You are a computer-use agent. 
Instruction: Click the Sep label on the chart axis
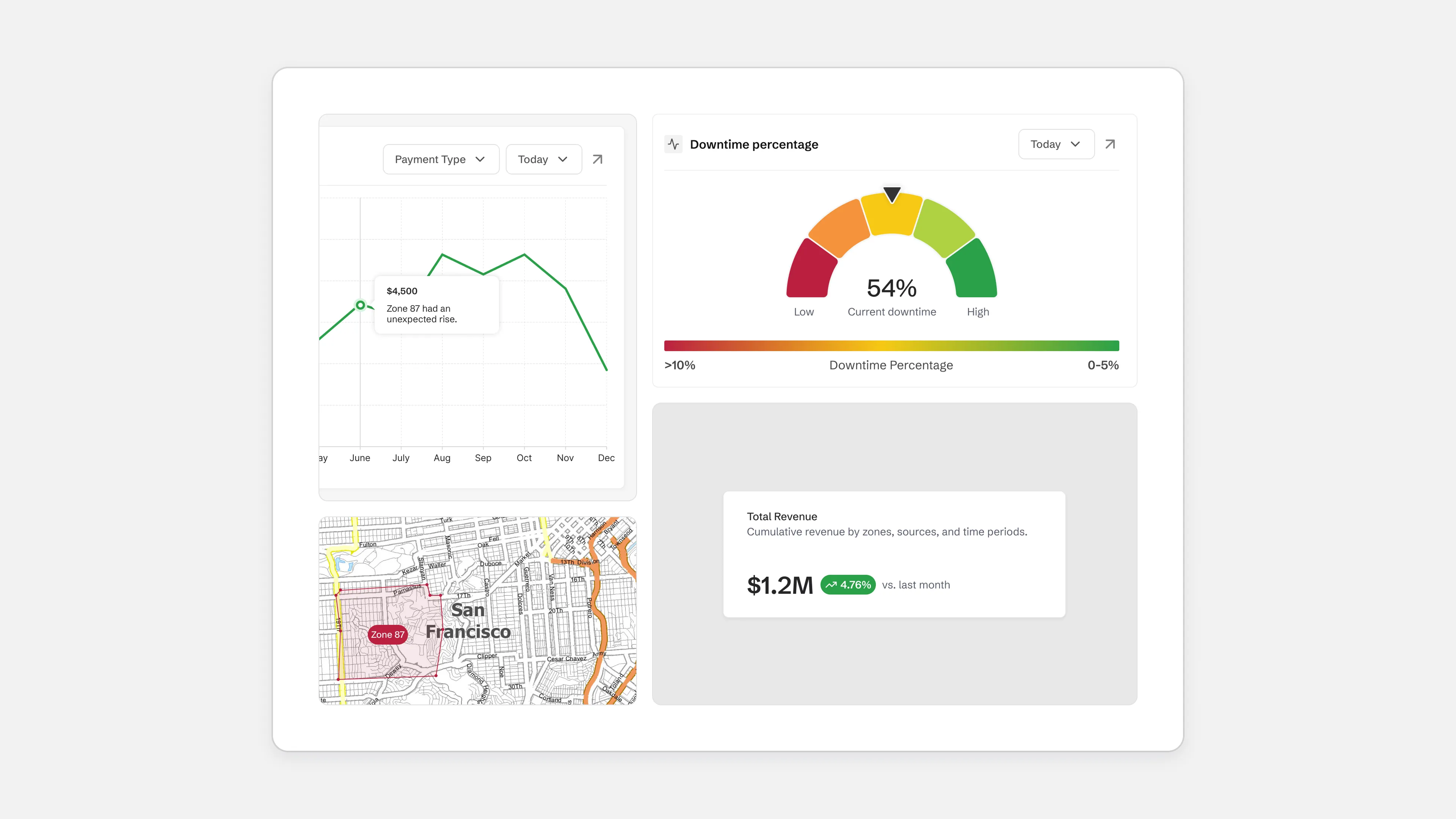[483, 458]
